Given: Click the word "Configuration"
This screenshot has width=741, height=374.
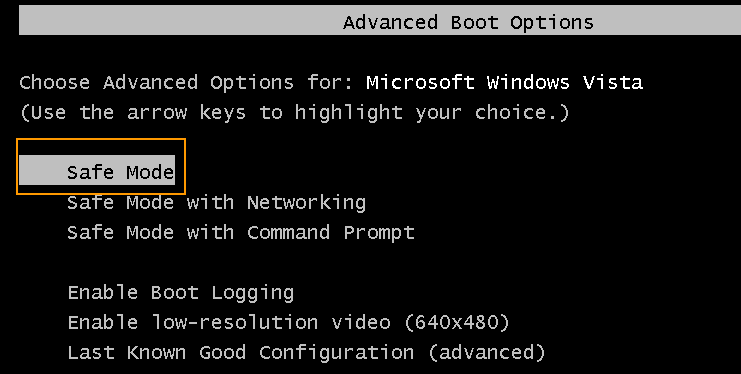Looking at the screenshot, I should [336, 353].
